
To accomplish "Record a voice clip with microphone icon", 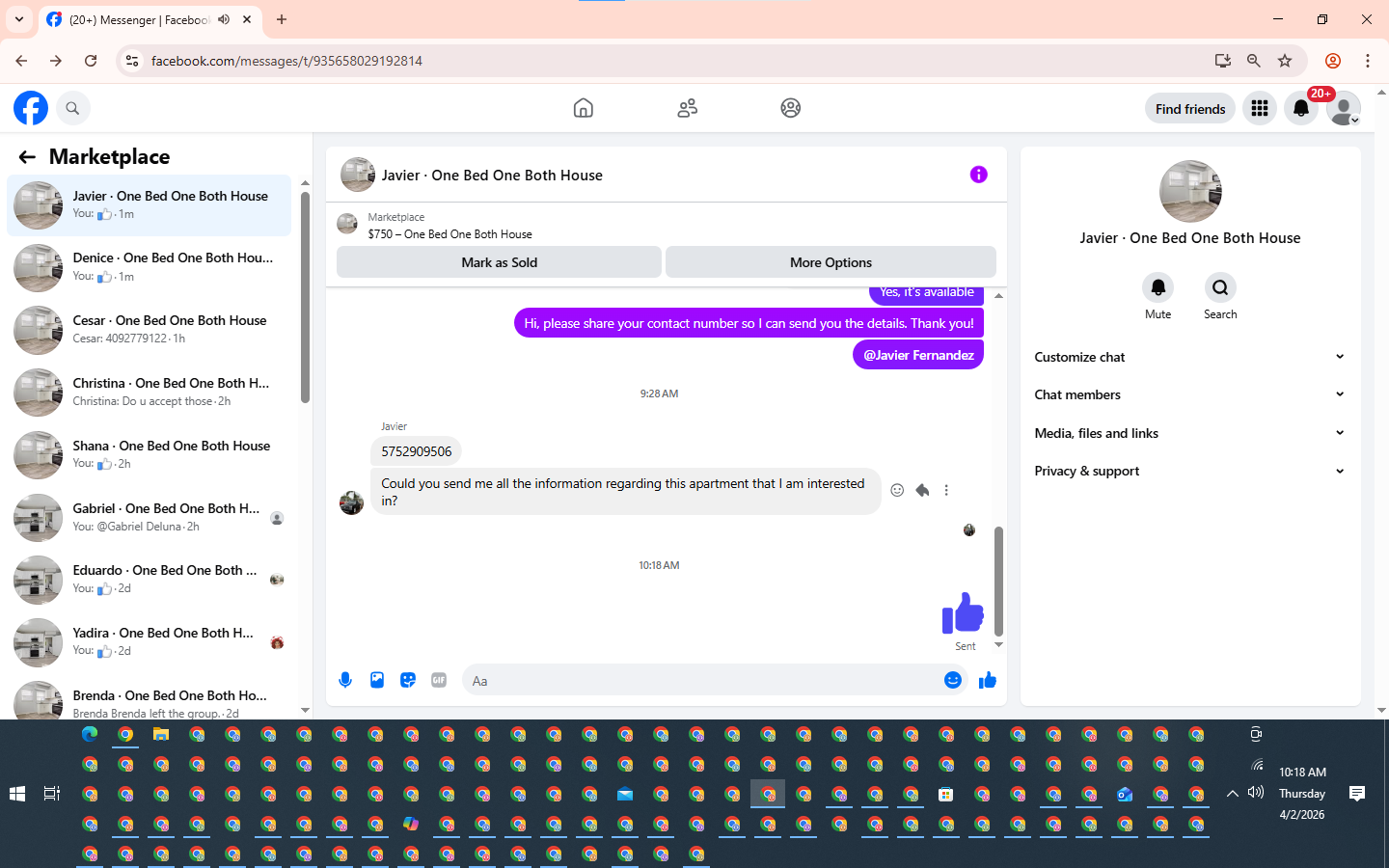I will [x=345, y=680].
